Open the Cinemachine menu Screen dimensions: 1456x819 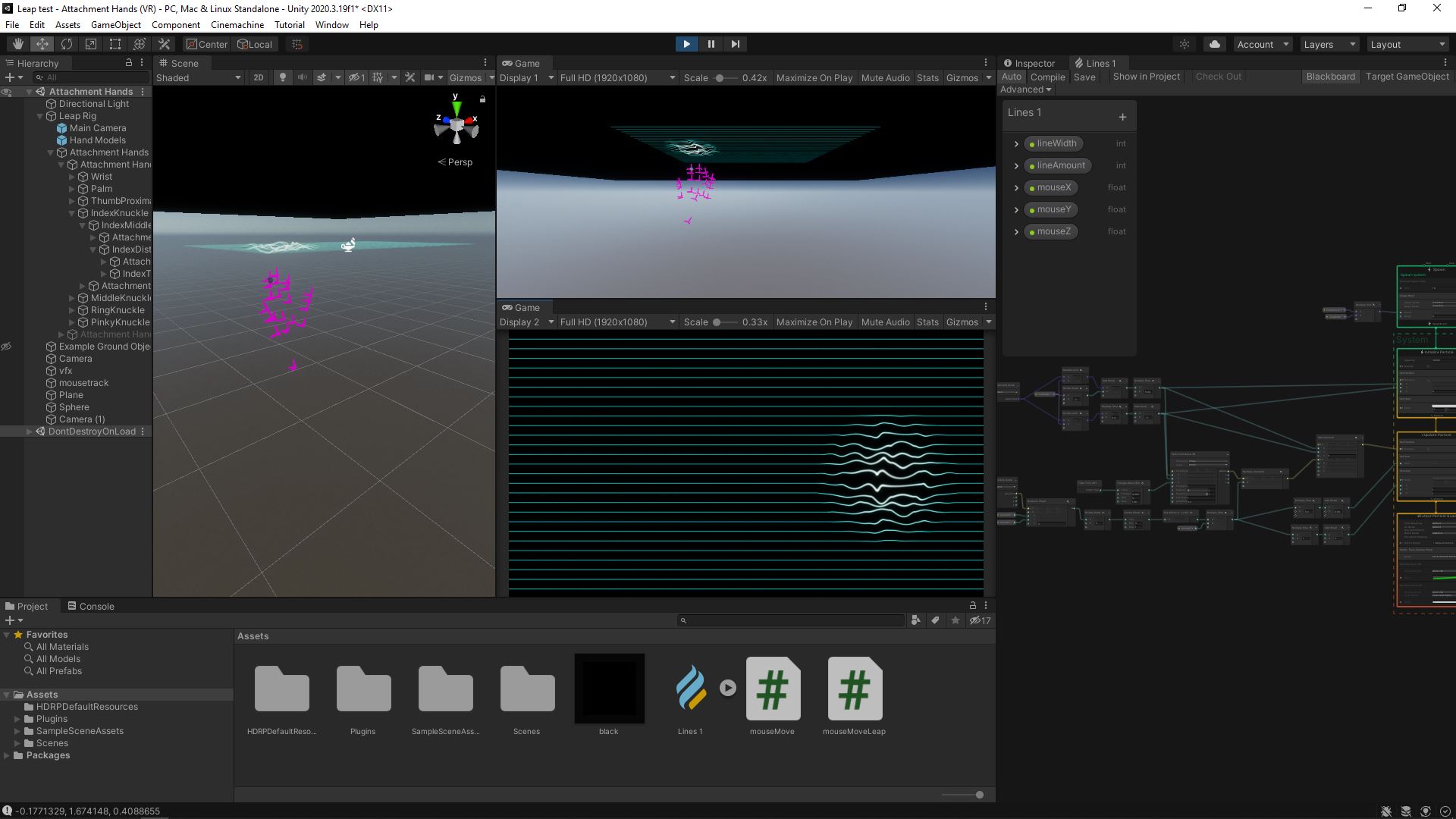(237, 24)
